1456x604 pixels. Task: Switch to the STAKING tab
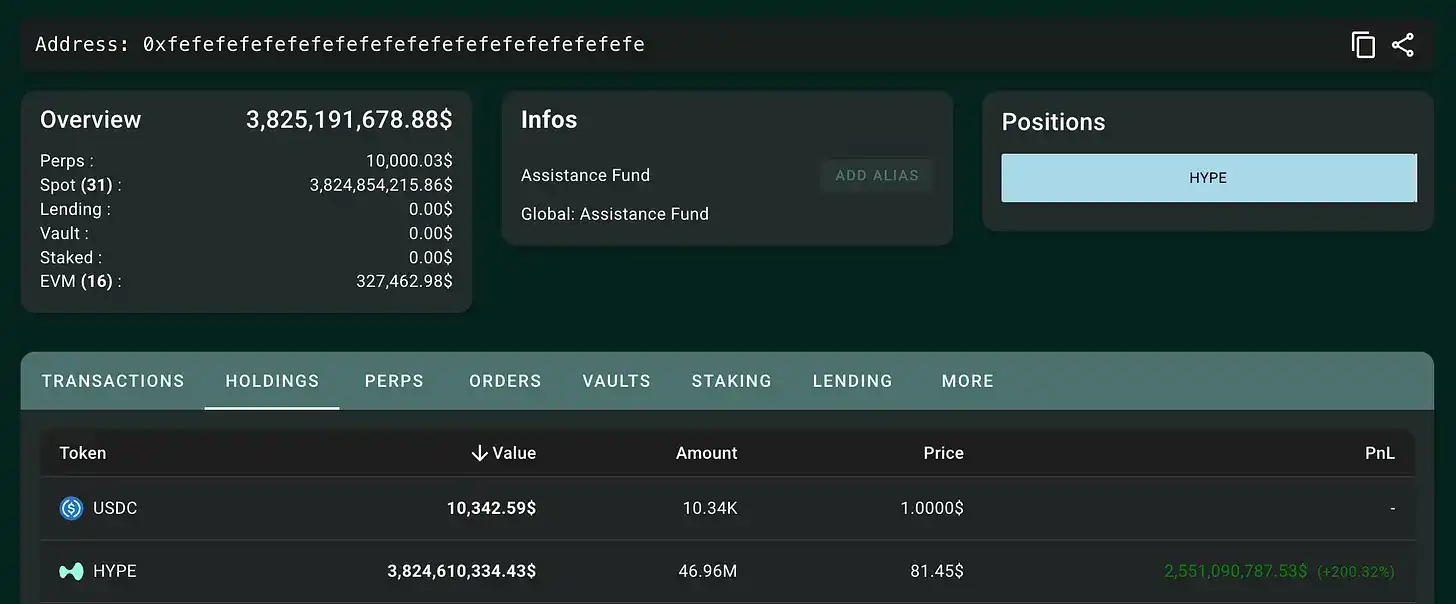tap(732, 381)
